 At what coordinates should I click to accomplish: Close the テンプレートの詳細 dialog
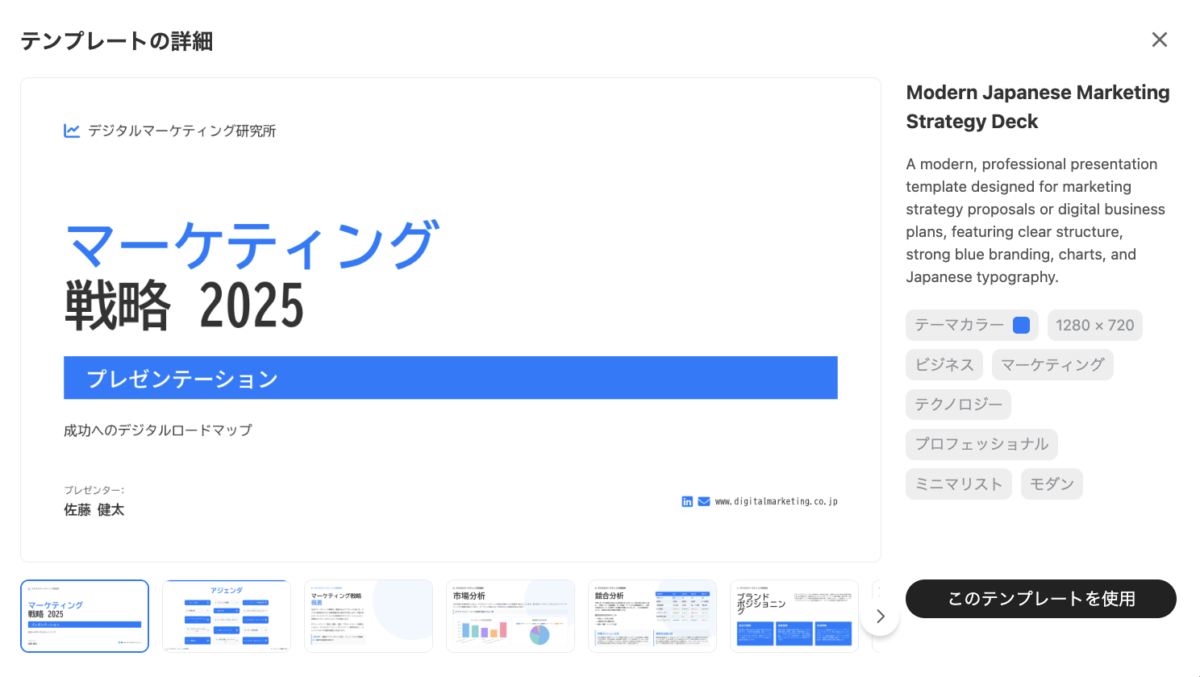point(1159,39)
